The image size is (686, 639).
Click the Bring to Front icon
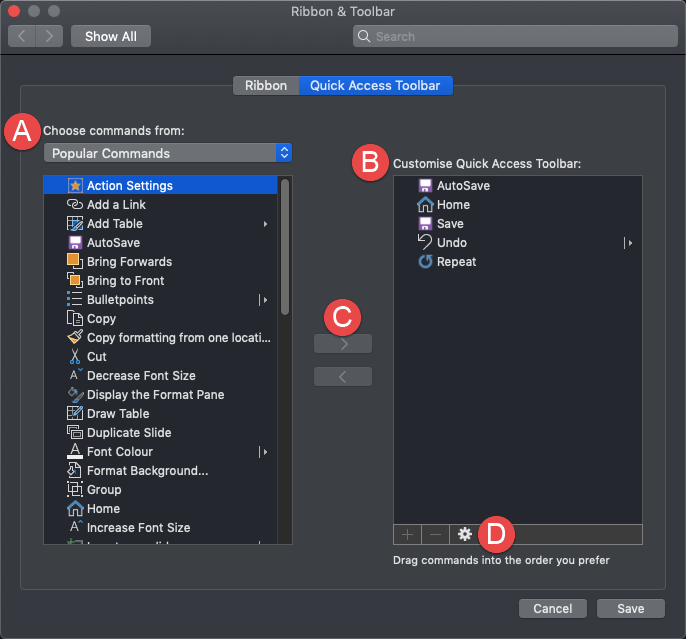(x=75, y=280)
